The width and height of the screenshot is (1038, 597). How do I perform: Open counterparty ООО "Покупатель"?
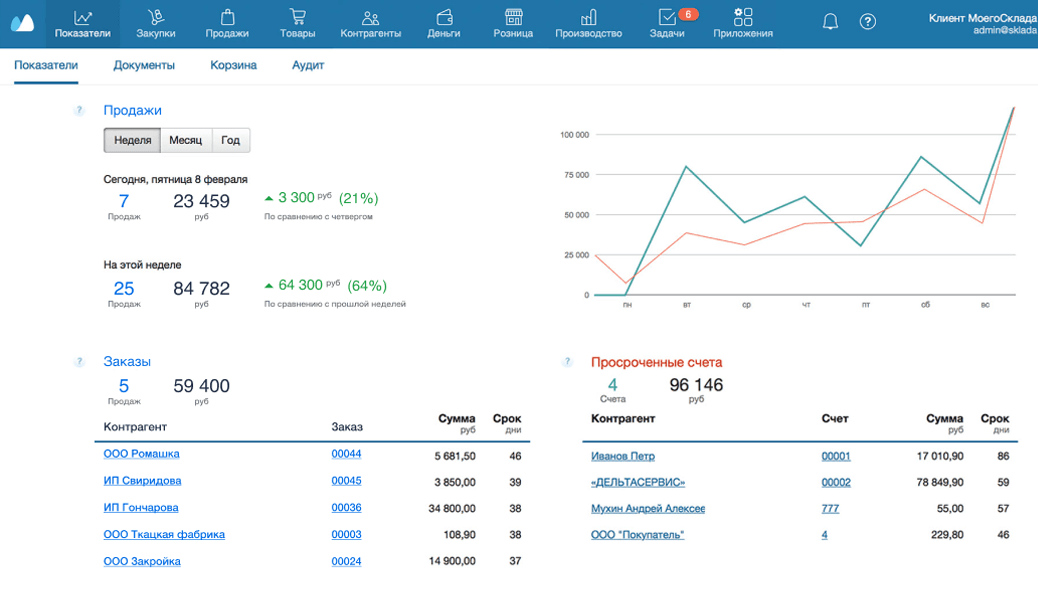tap(637, 535)
